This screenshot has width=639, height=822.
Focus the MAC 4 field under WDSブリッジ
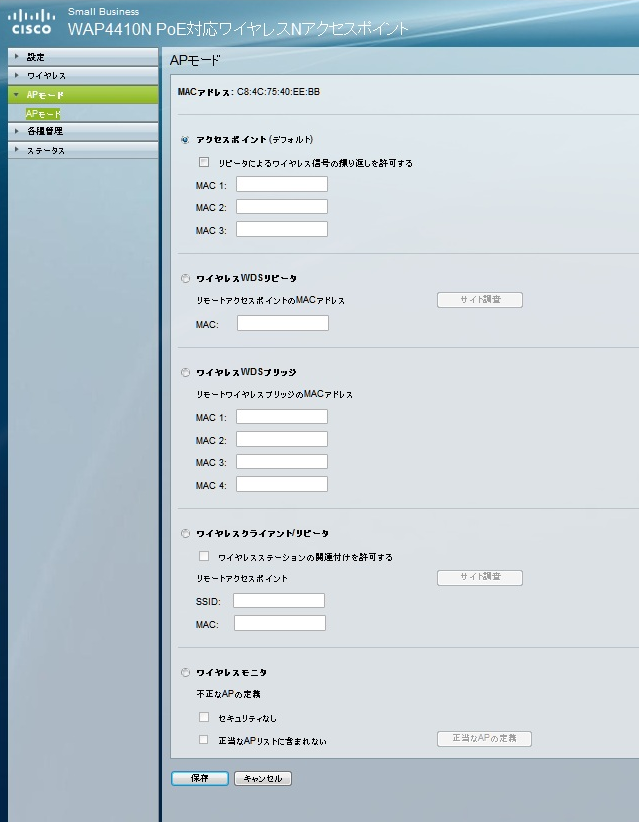[281, 484]
